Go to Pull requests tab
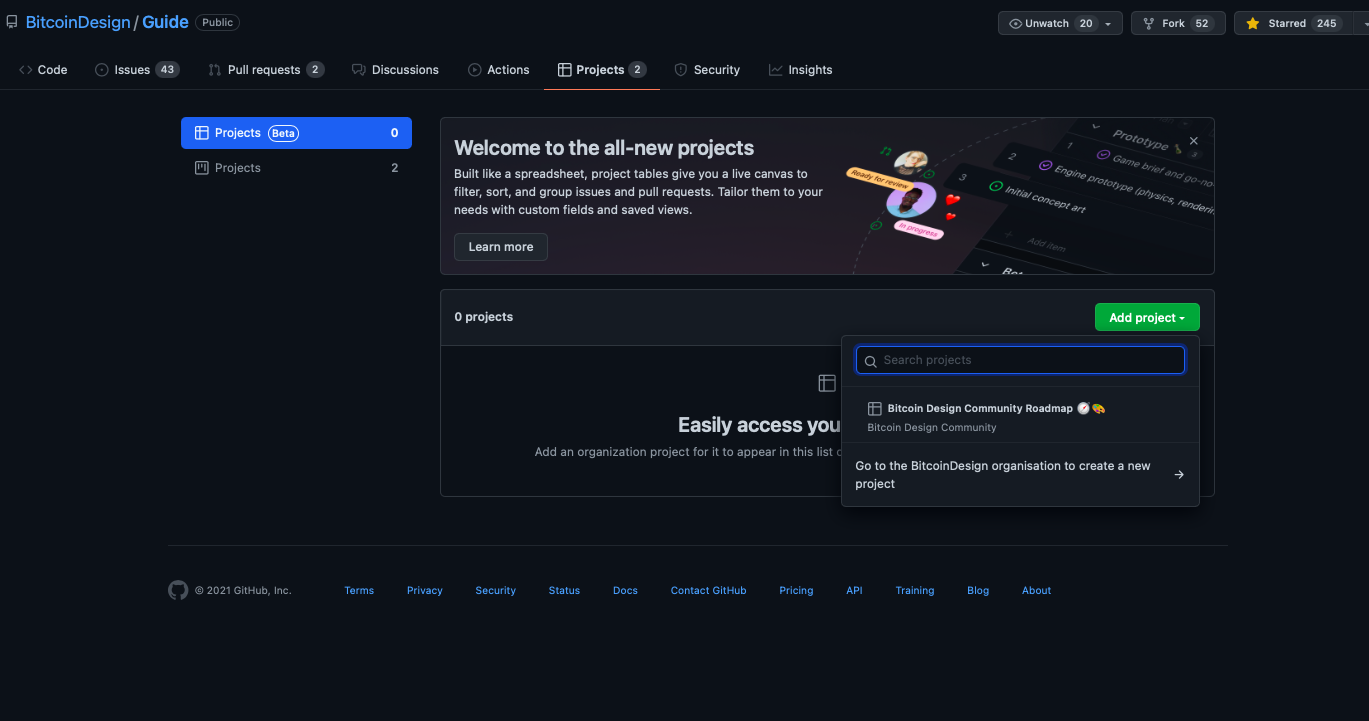1369x721 pixels. point(265,70)
